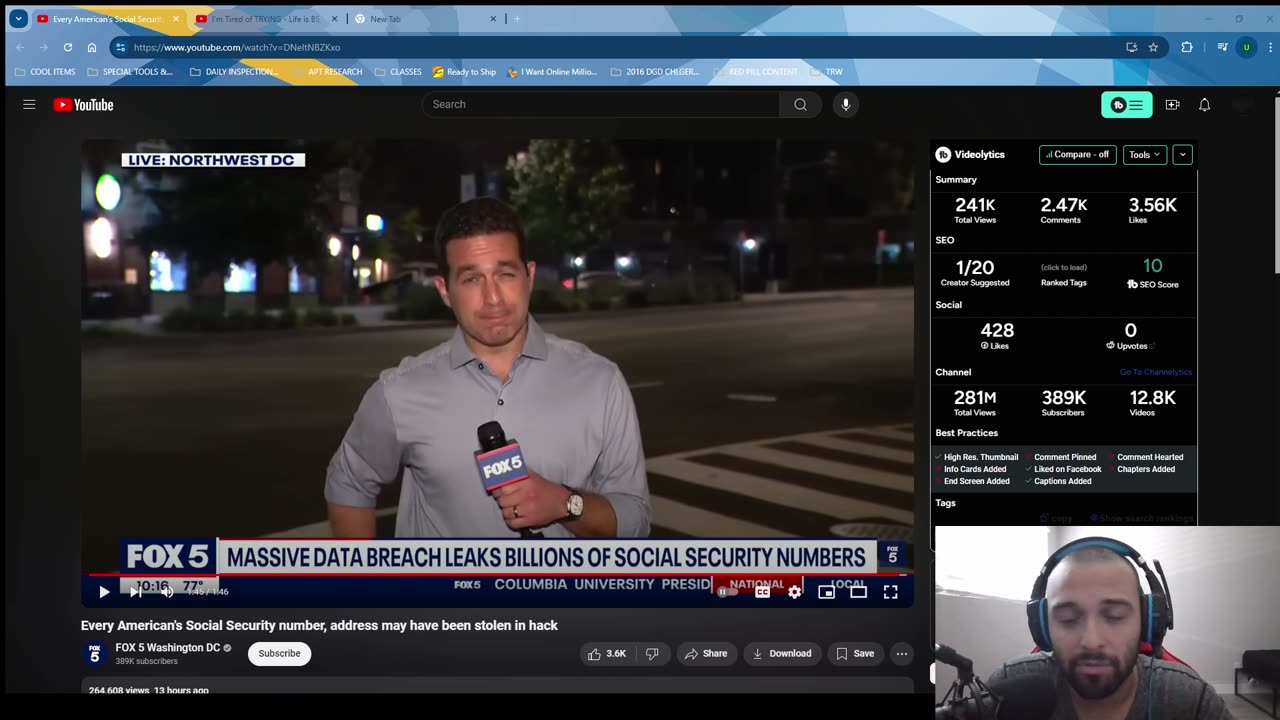Screen dimensions: 1280x720
Task: Save video to a playlist
Action: (855, 654)
